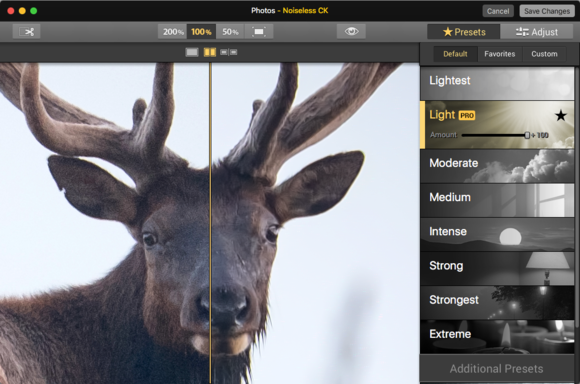This screenshot has width=580, height=384.
Task: Toggle the eye preview icon
Action: click(x=351, y=32)
